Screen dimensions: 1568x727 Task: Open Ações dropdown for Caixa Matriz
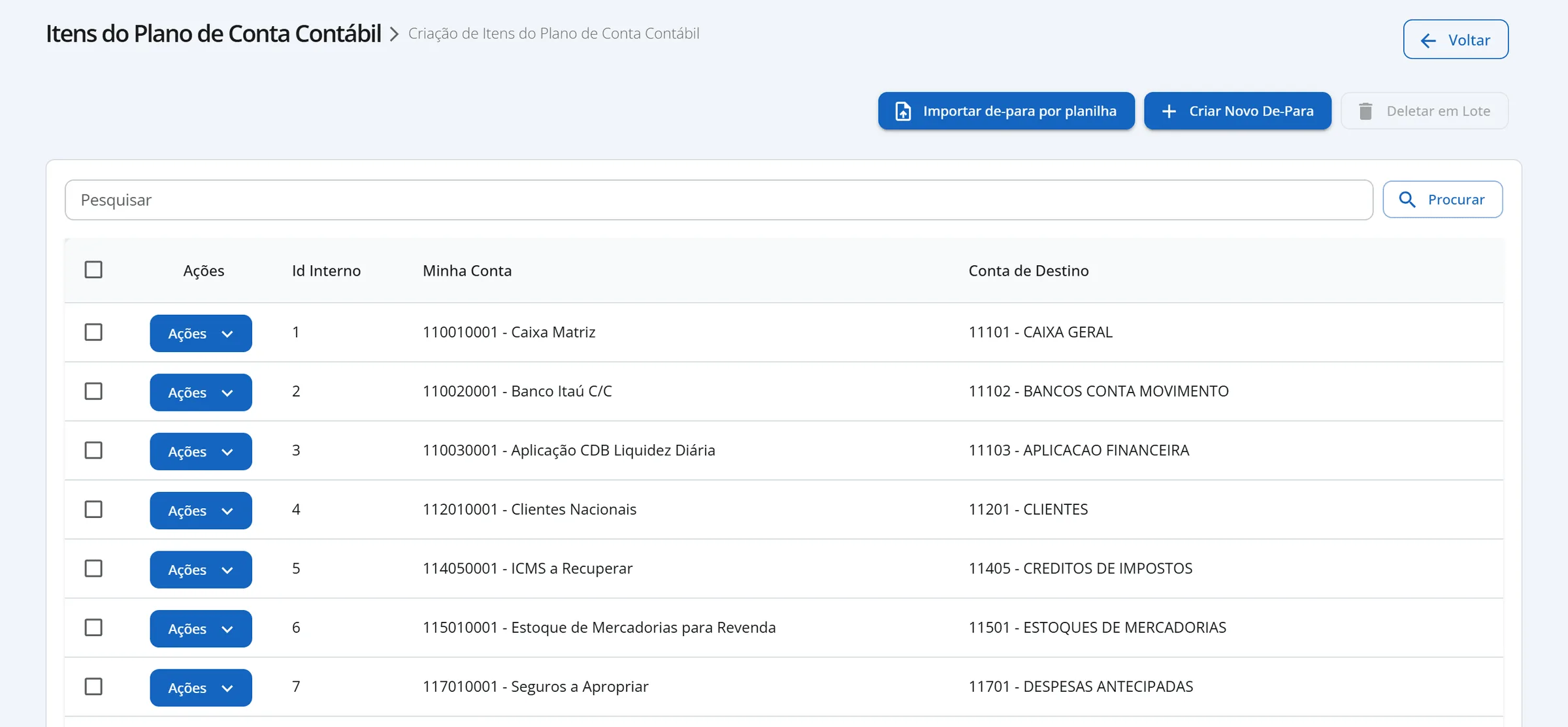coord(201,333)
